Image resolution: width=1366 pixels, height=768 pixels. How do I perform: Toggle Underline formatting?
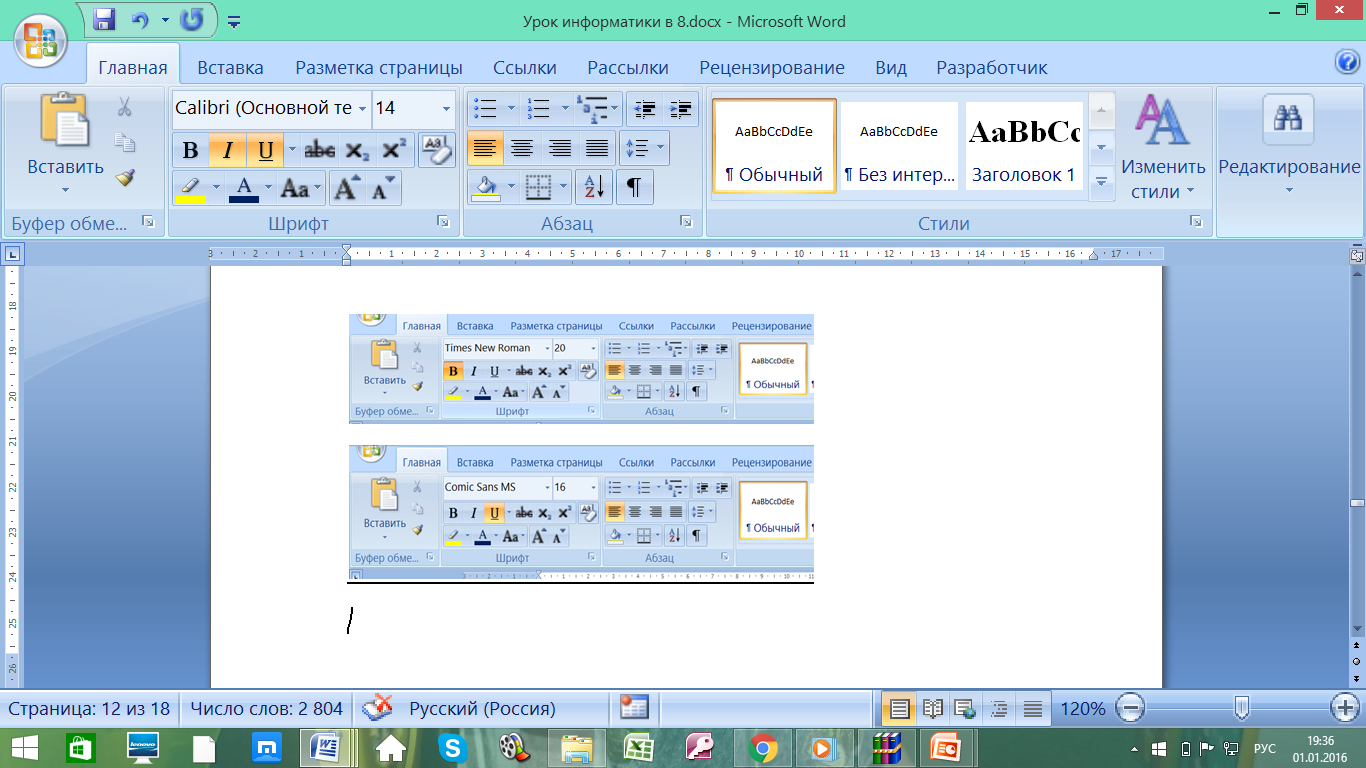pos(265,151)
